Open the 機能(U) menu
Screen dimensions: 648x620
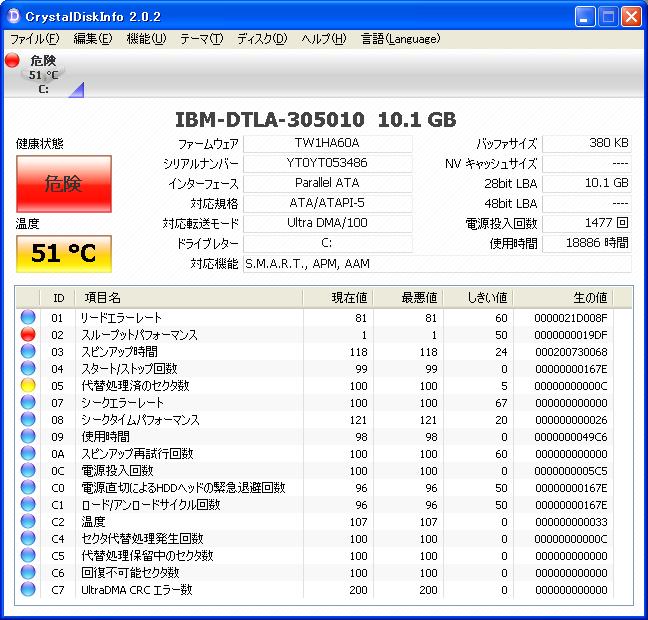[x=146, y=39]
